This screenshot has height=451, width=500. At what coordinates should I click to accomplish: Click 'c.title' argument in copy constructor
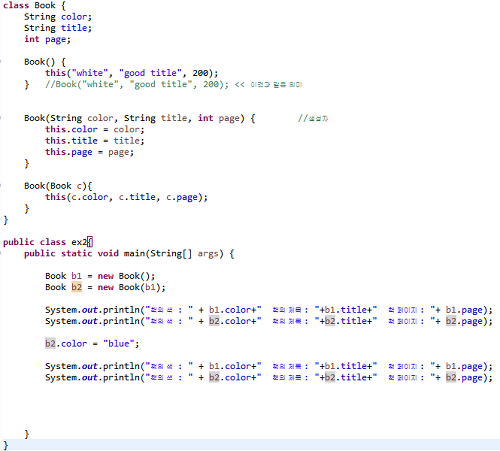click(x=137, y=197)
